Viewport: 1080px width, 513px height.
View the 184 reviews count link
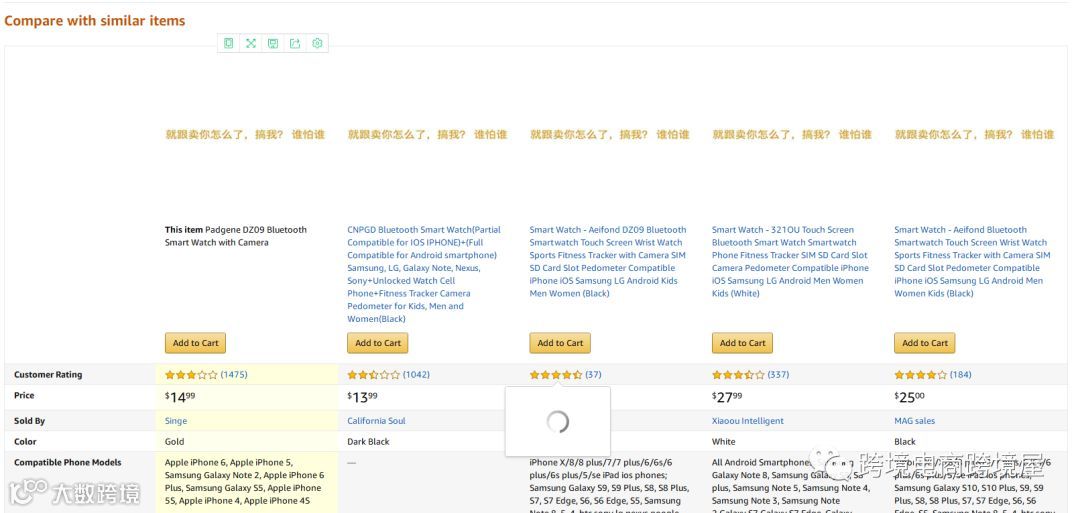click(961, 375)
